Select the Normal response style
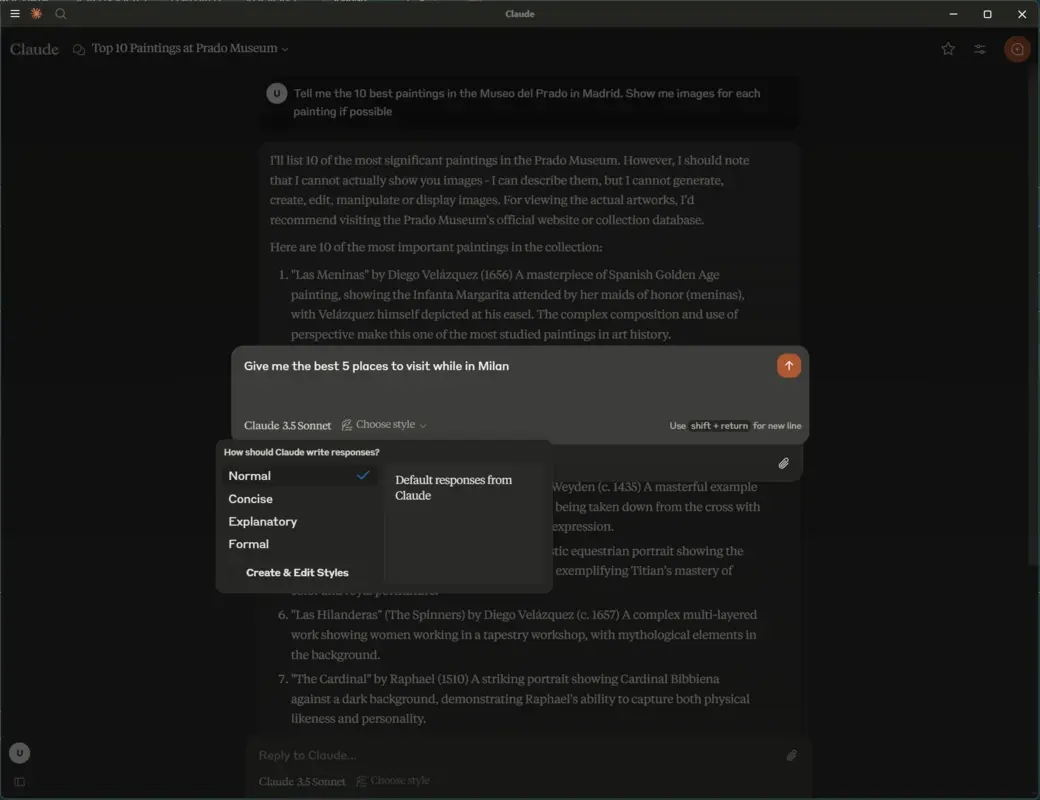 pos(250,475)
